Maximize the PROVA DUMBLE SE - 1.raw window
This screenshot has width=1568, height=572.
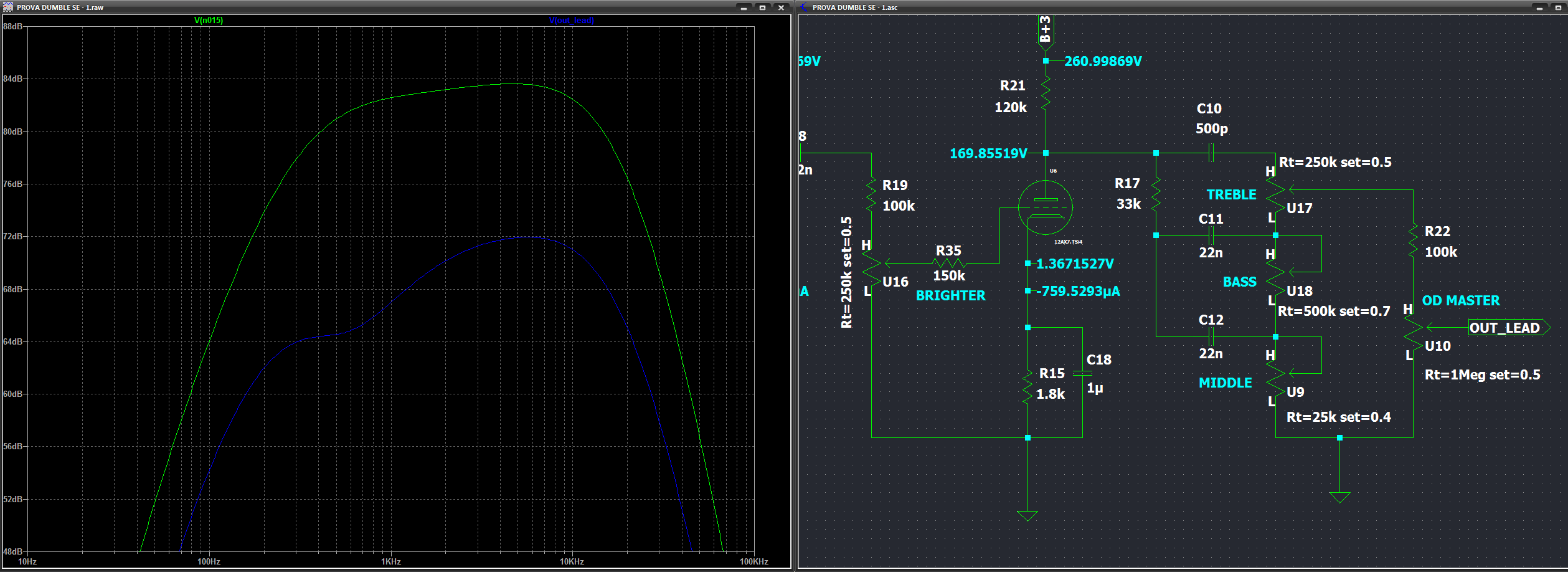coord(762,7)
